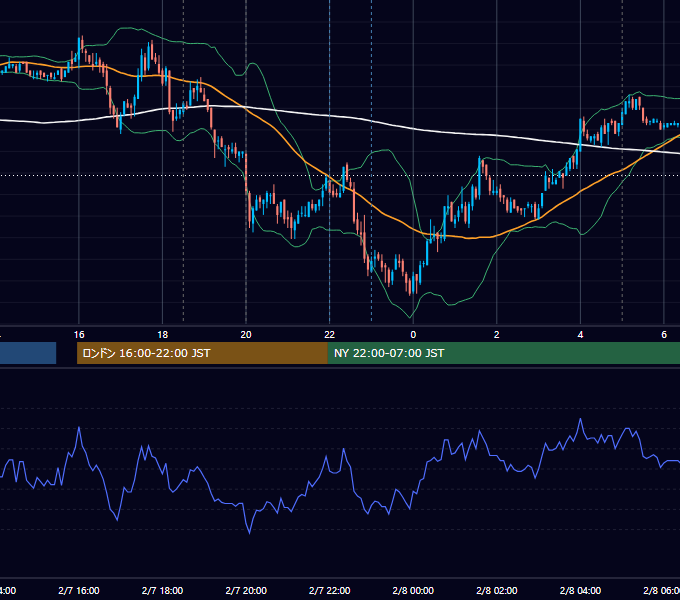Click the 2/8 00:00 date label

[x=413, y=590]
